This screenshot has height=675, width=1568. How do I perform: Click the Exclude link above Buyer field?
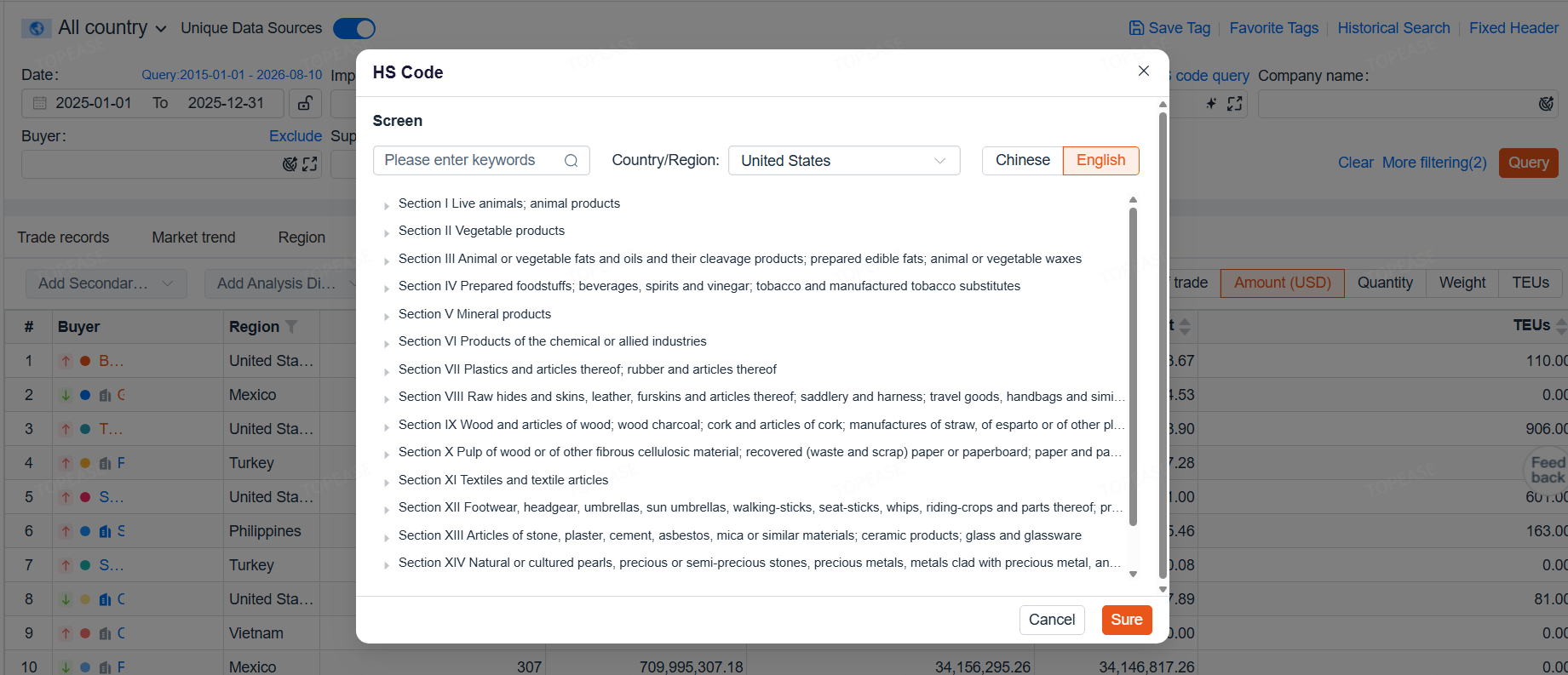click(x=295, y=136)
